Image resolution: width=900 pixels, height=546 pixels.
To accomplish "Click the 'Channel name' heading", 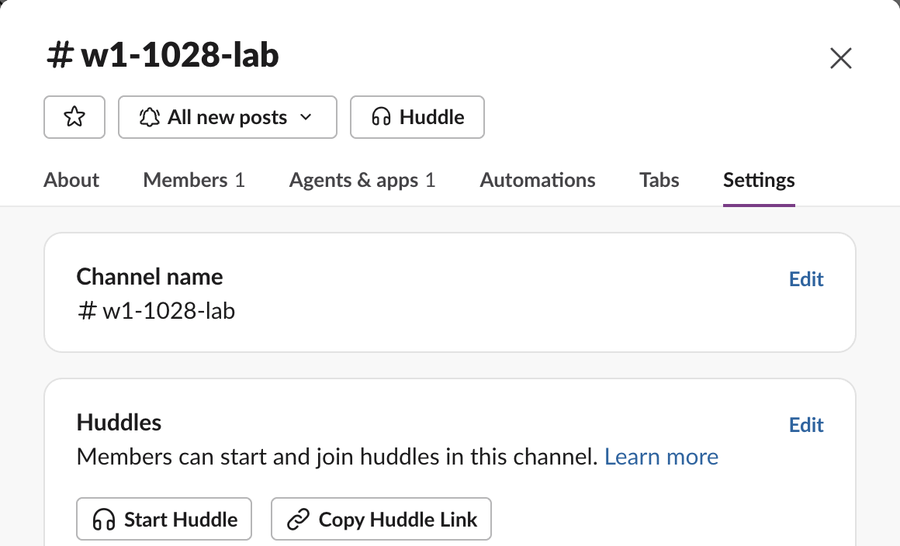I will tap(150, 277).
